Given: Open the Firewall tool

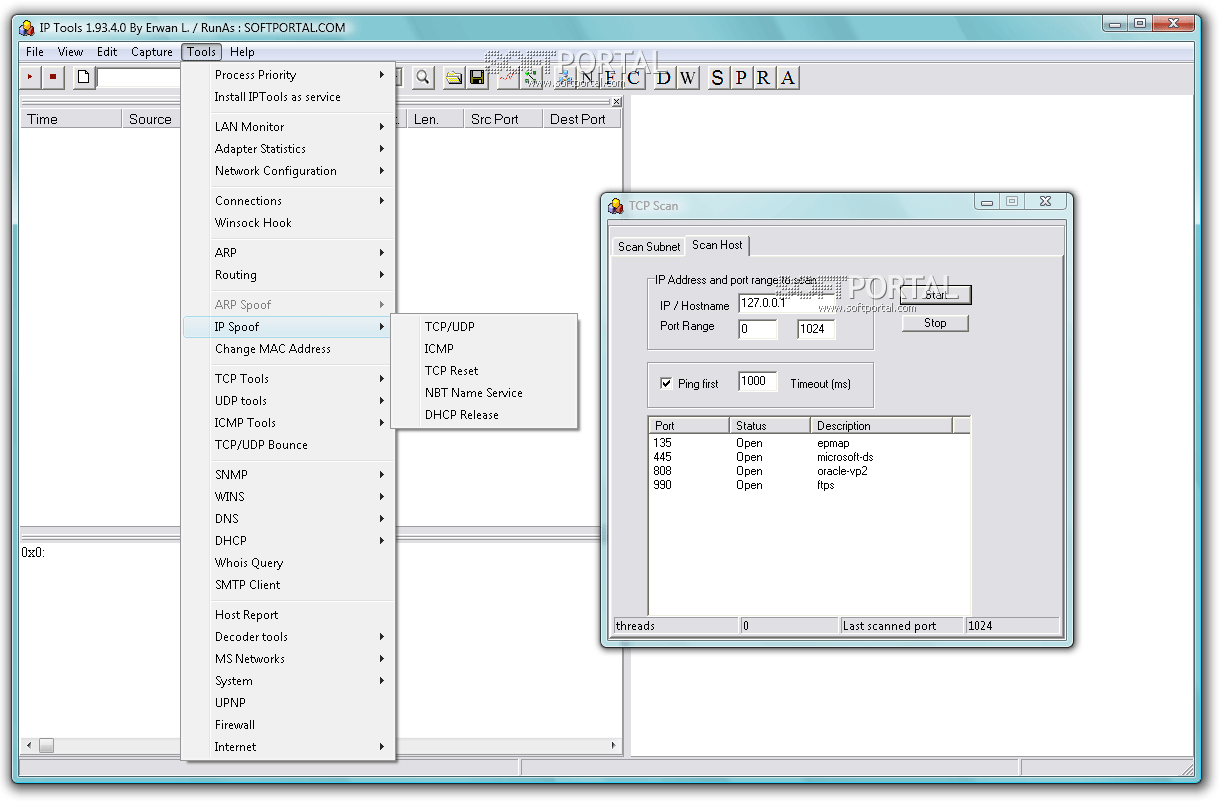Looking at the screenshot, I should pos(289,725).
